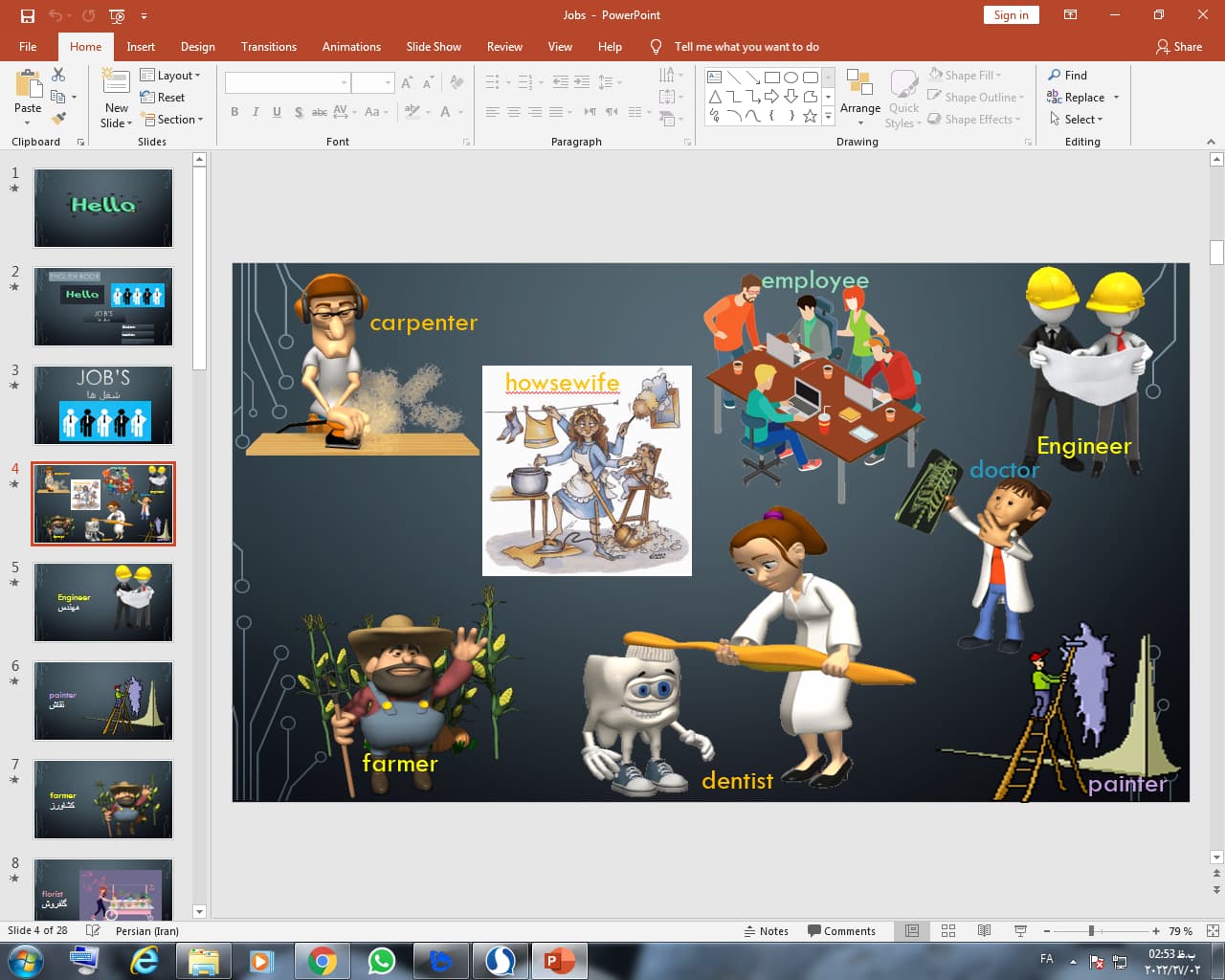
Task: Toggle Normal view button in status bar
Action: (x=912, y=931)
